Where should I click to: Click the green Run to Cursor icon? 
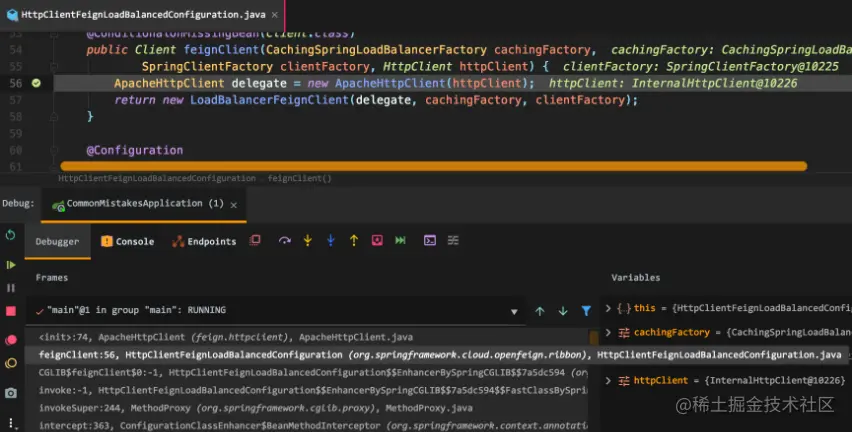pos(400,240)
